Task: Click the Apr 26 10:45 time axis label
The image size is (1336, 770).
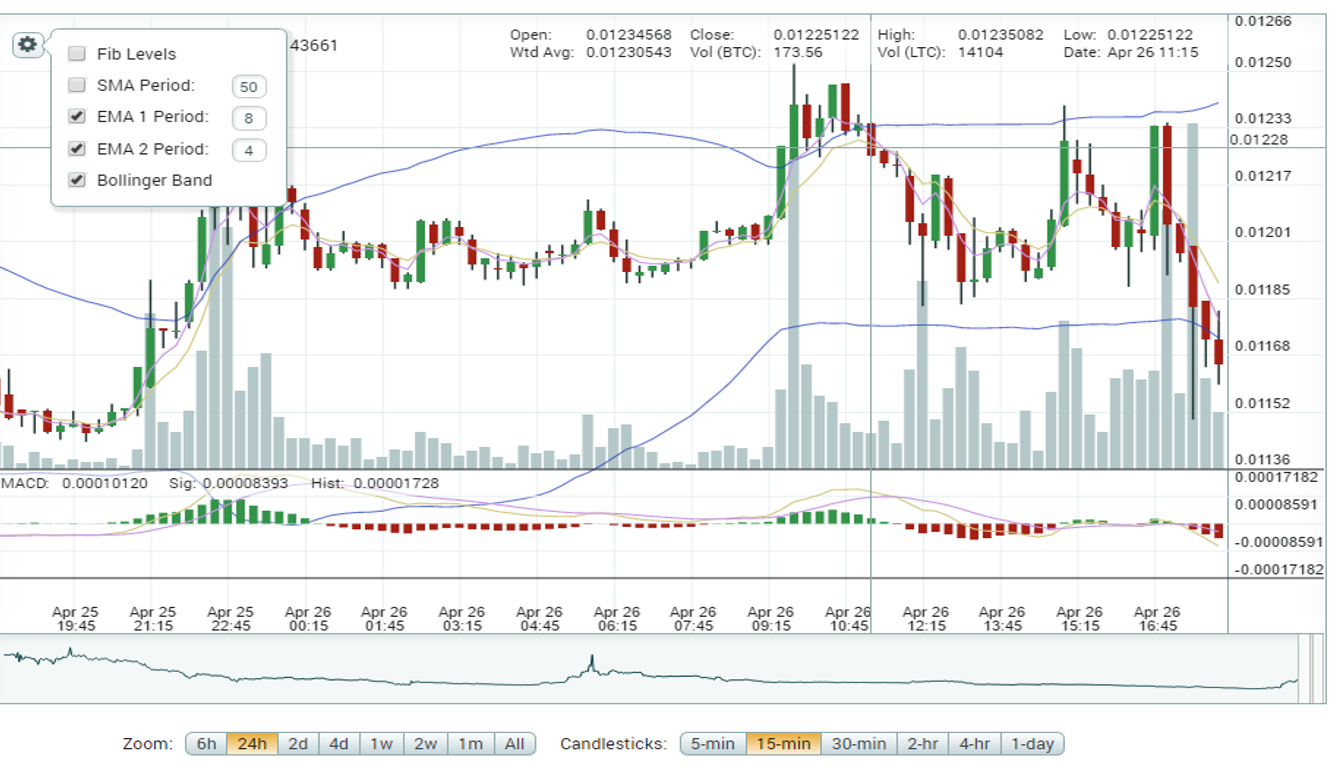Action: pyautogui.click(x=848, y=619)
